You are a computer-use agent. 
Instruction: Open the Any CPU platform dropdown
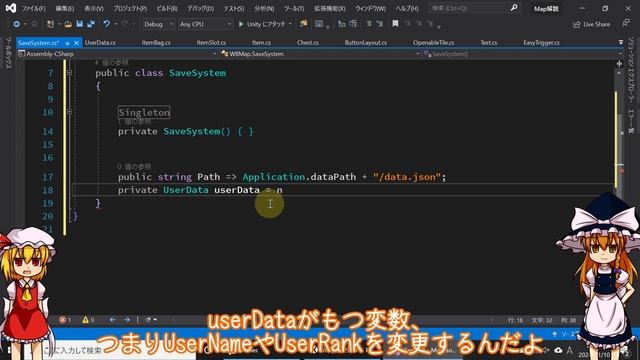pos(205,24)
